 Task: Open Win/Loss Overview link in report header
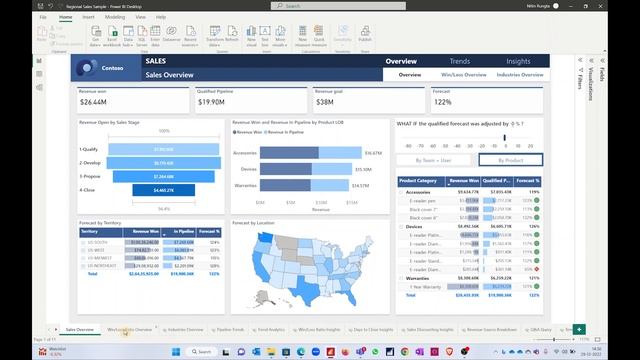[x=464, y=75]
